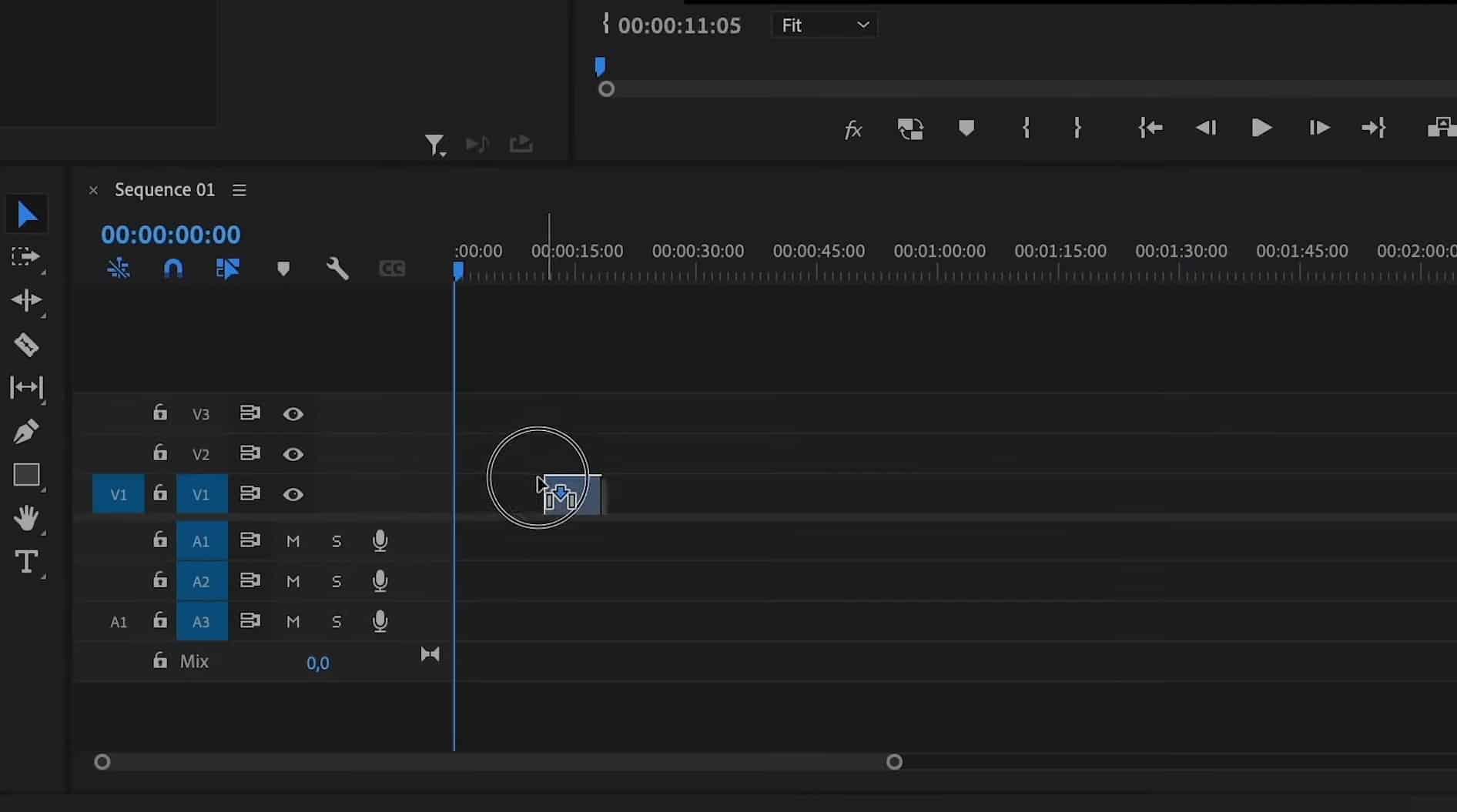Toggle sync lock for V2

click(x=250, y=453)
